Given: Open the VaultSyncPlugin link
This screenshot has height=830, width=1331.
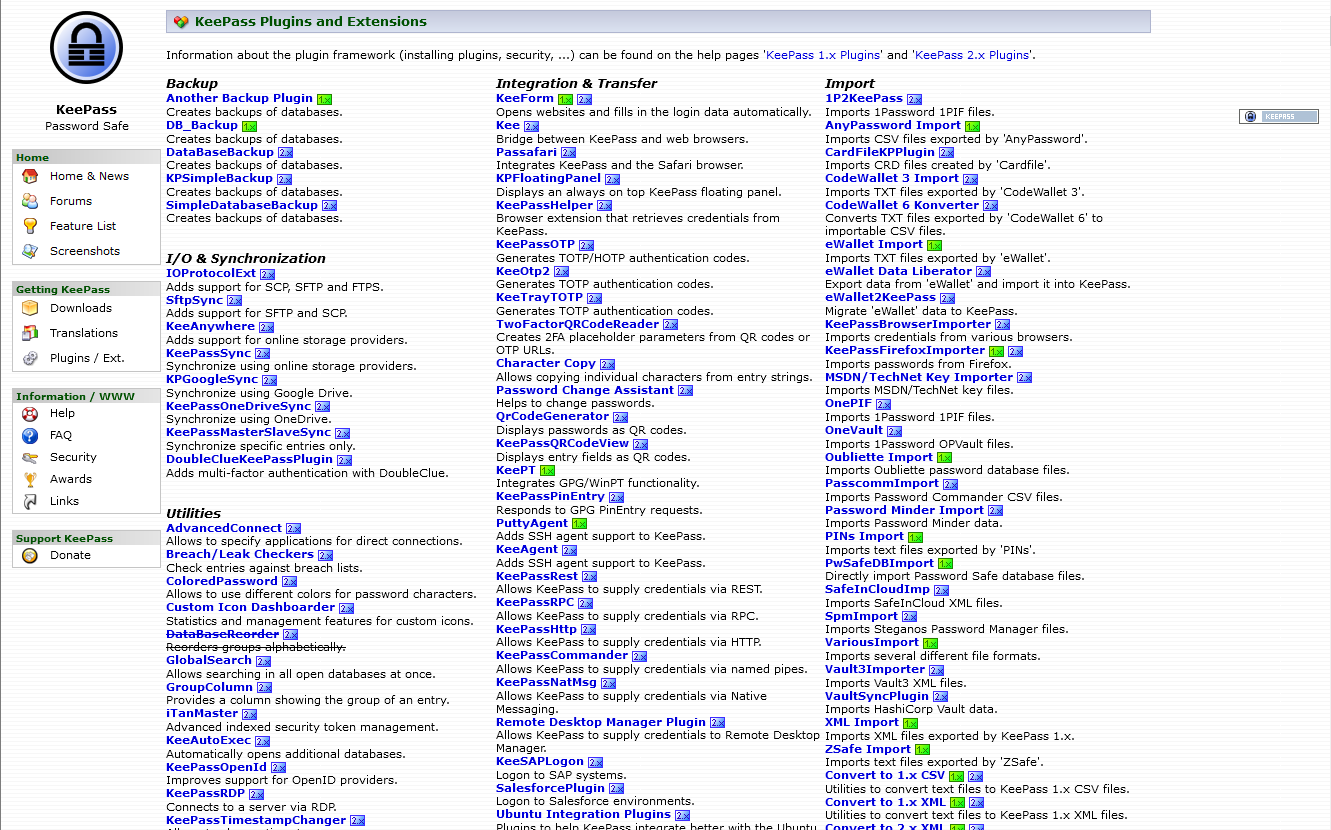Looking at the screenshot, I should pos(877,696).
